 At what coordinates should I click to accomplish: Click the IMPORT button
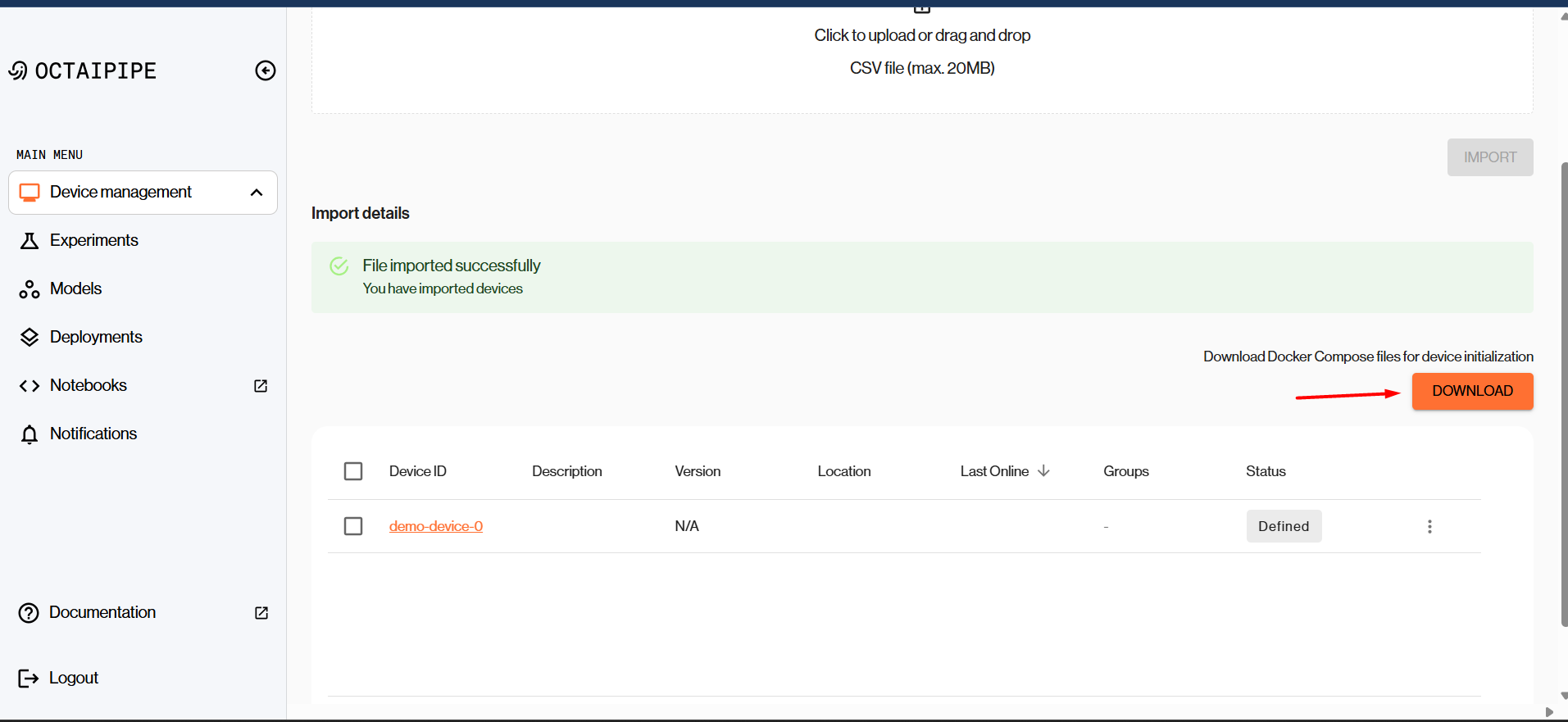coord(1489,157)
